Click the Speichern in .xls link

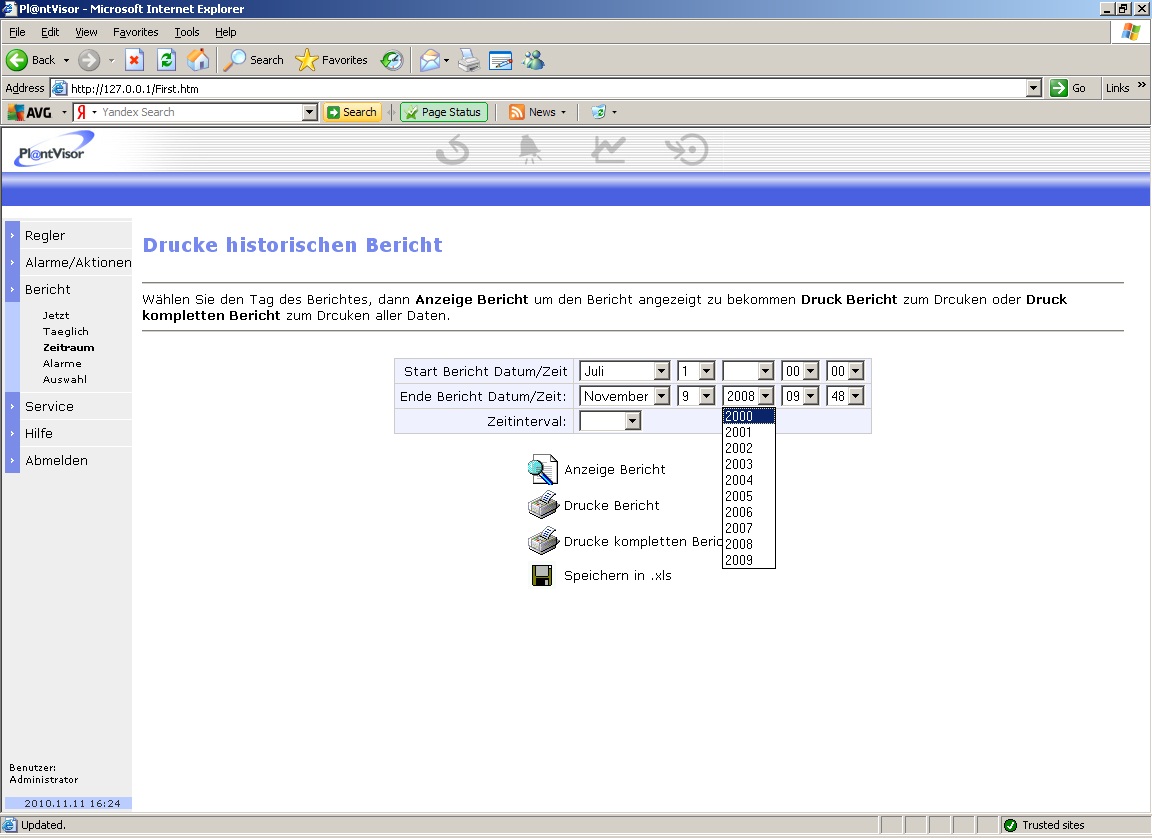coord(618,576)
